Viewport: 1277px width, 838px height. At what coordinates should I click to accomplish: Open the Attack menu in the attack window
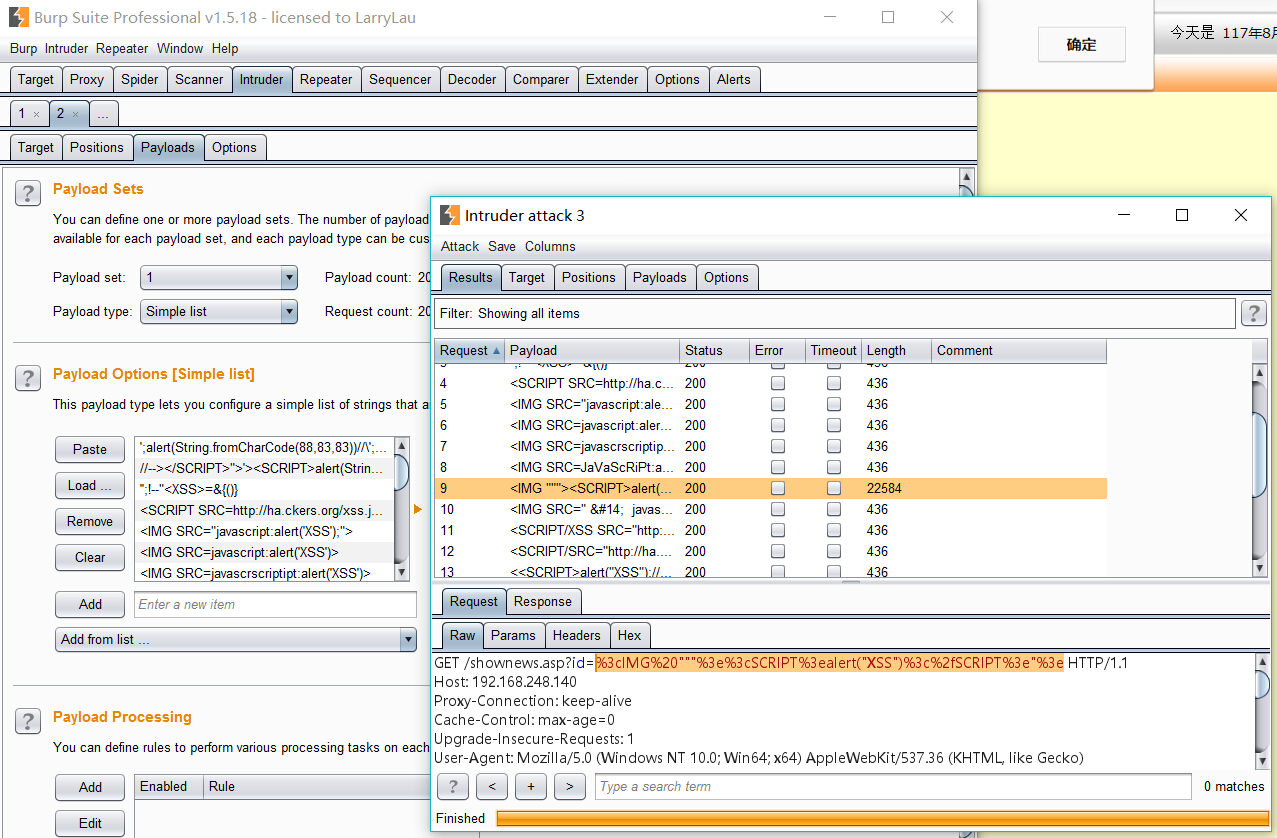[460, 246]
